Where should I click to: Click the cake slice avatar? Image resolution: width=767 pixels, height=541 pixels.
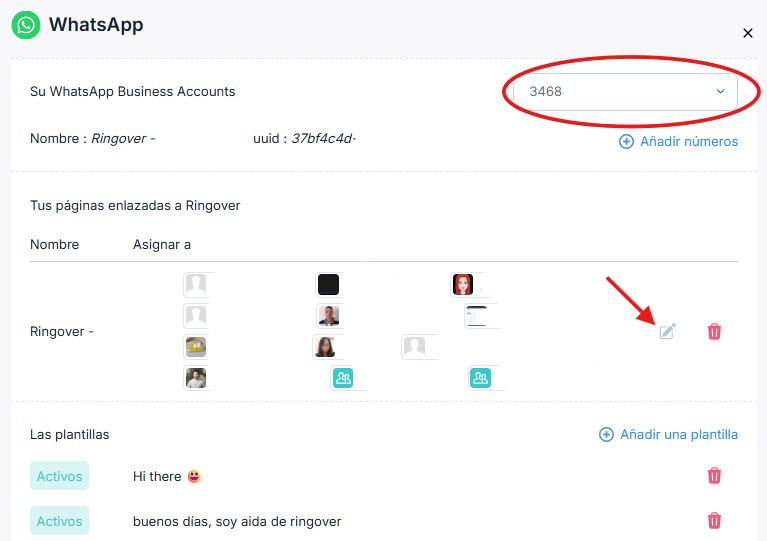coord(196,347)
